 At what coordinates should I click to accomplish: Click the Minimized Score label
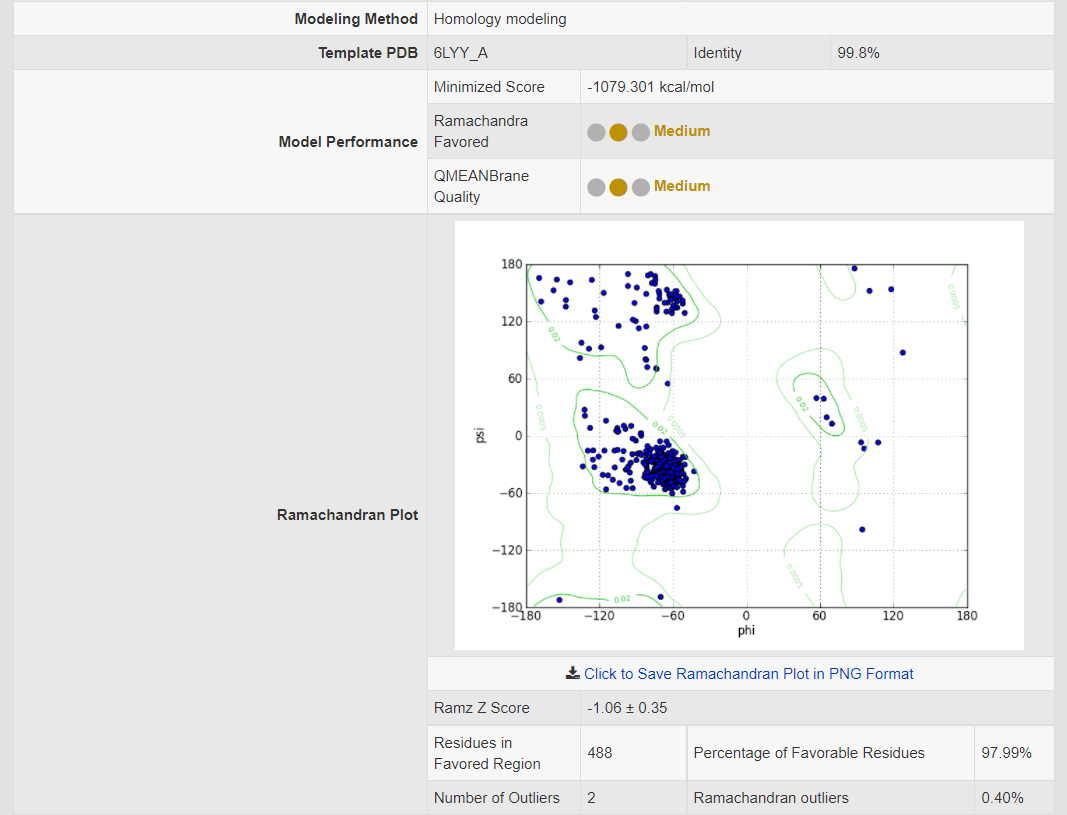pyautogui.click(x=489, y=87)
